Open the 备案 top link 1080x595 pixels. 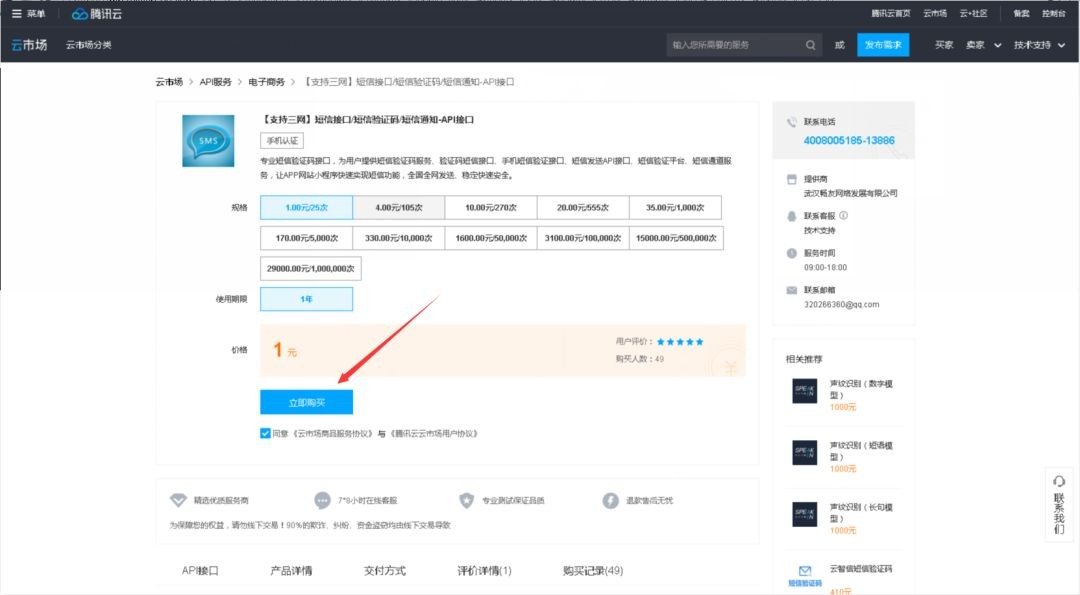click(1021, 14)
